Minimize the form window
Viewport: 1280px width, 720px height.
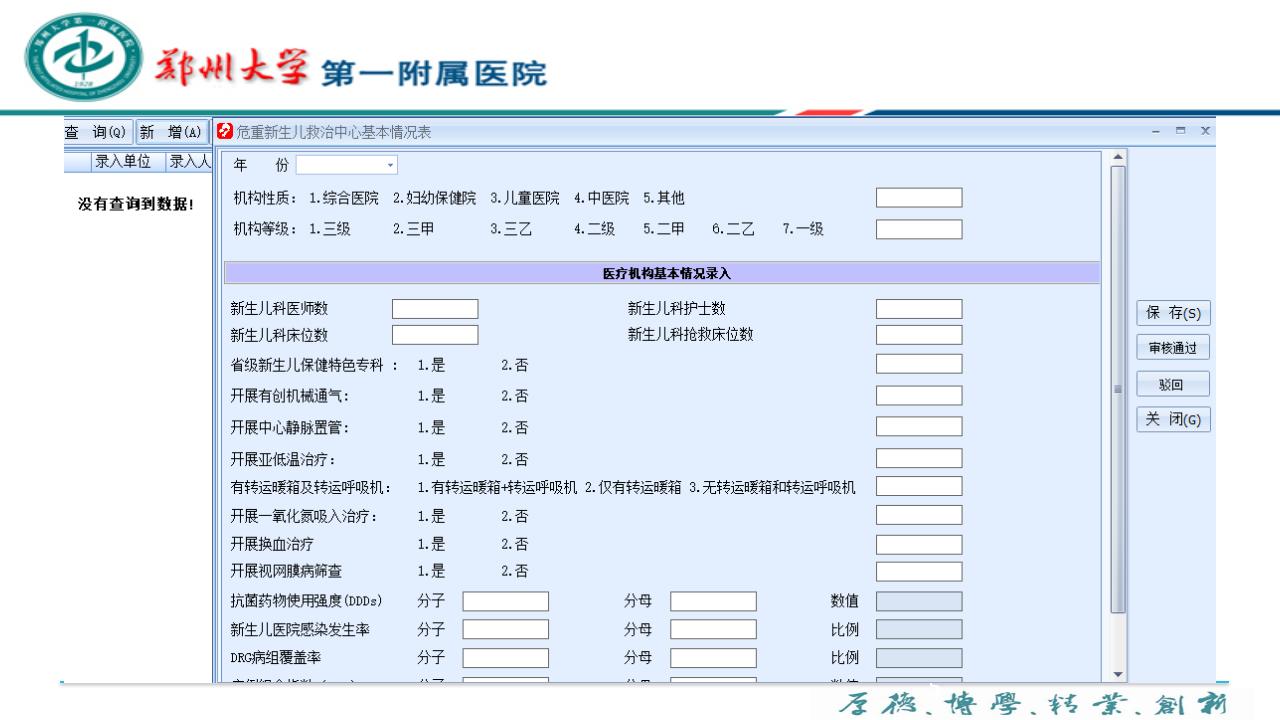coord(1156,131)
